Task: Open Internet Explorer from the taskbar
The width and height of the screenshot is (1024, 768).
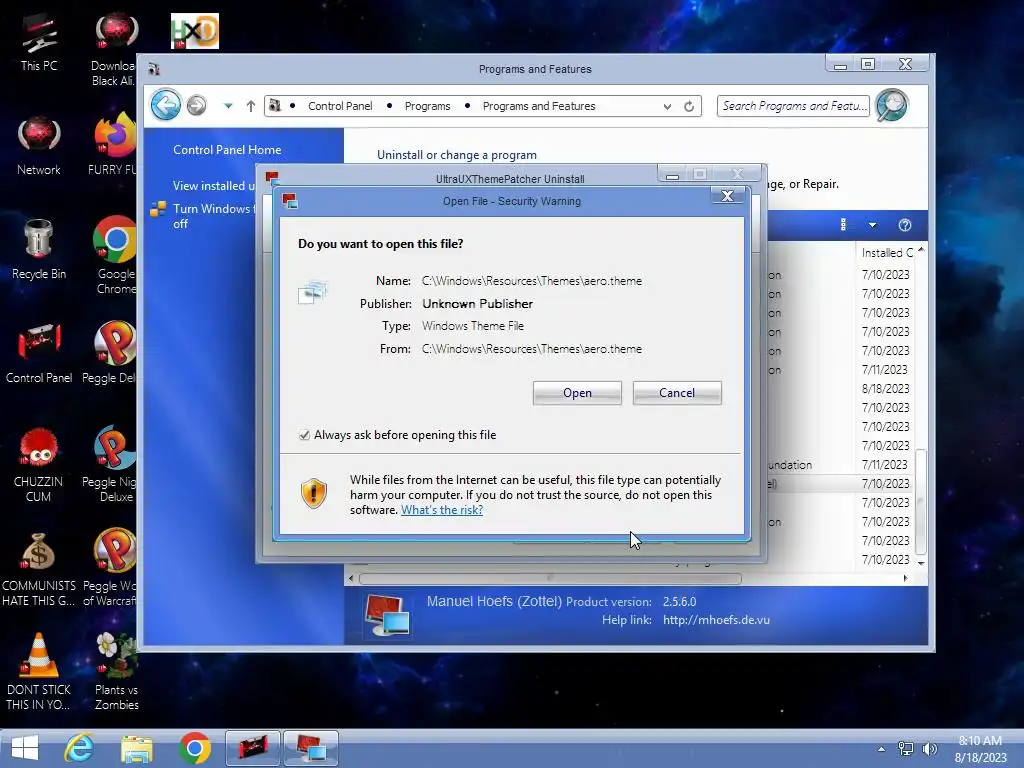Action: coord(79,748)
